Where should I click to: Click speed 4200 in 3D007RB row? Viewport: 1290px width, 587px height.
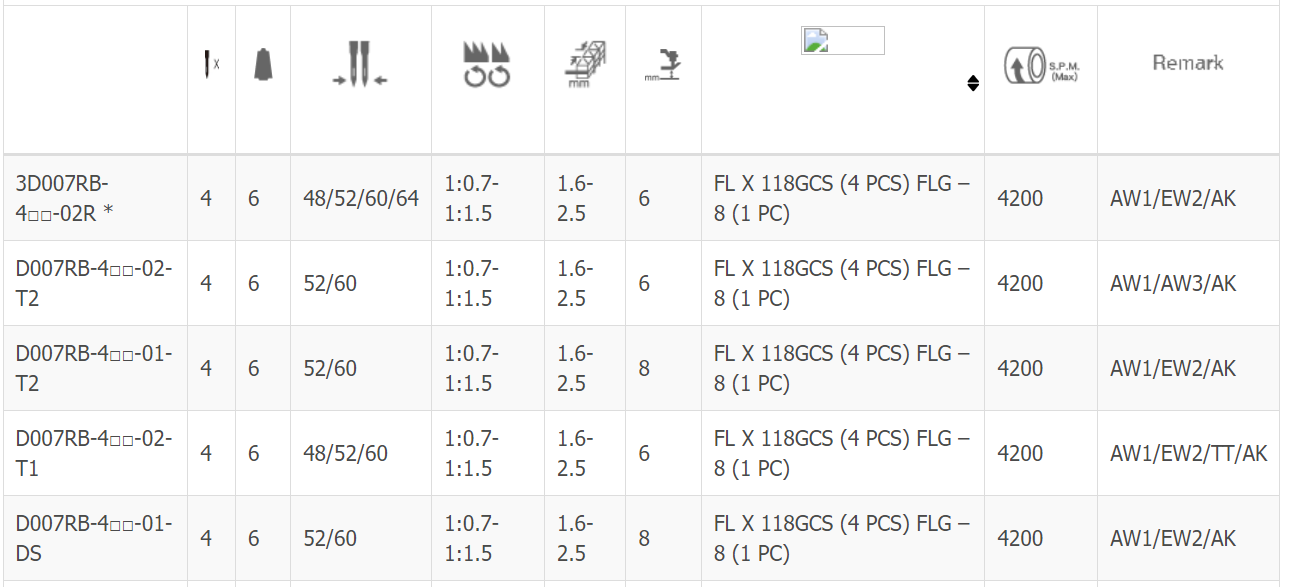pyautogui.click(x=1020, y=198)
